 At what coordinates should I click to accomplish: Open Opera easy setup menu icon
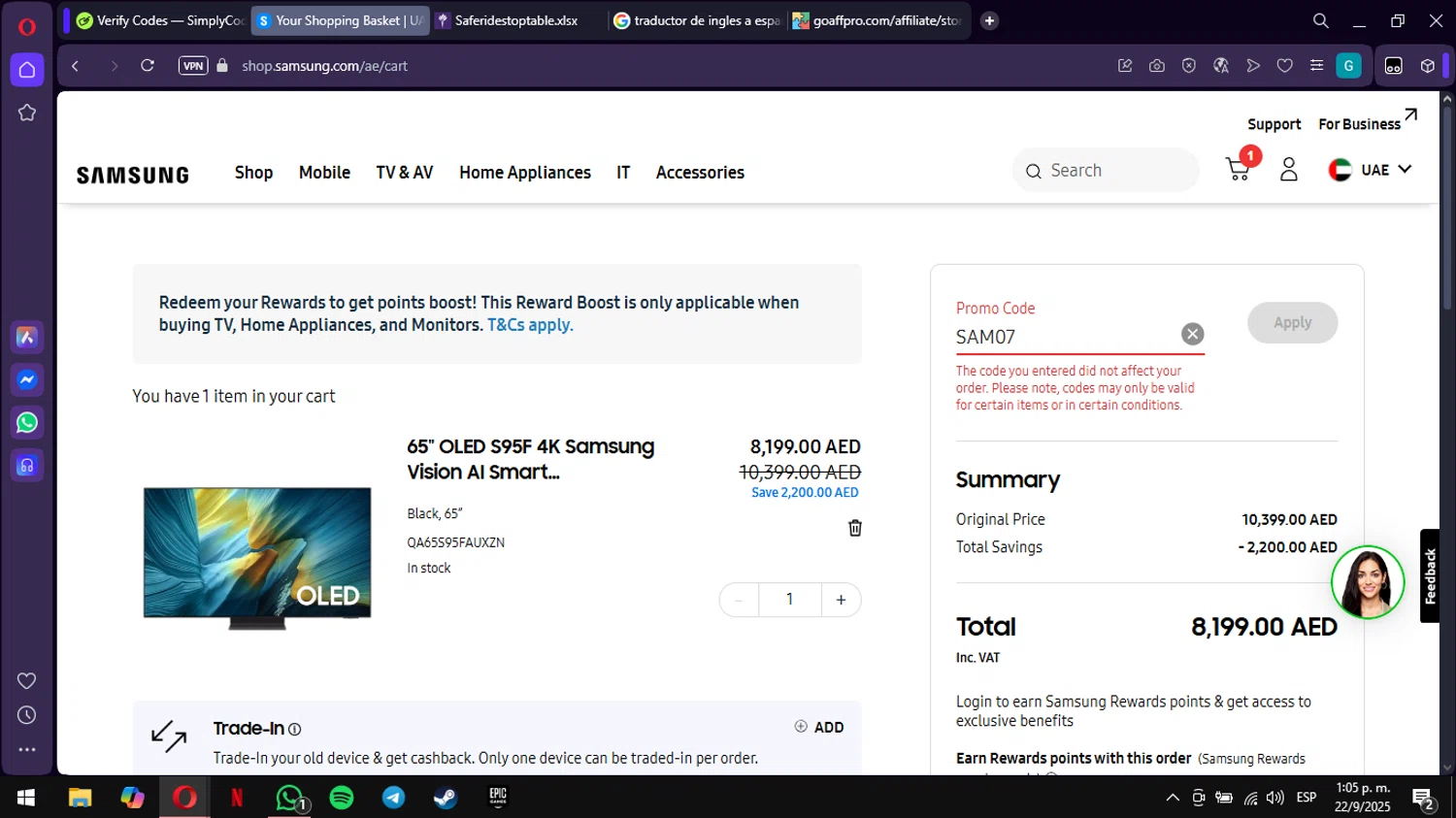pyautogui.click(x=1316, y=66)
